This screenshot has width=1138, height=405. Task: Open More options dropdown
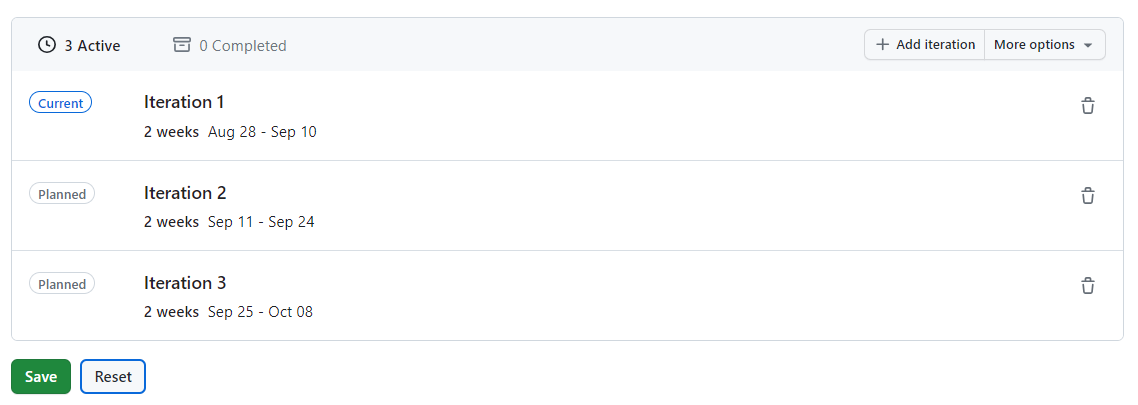coord(1044,44)
